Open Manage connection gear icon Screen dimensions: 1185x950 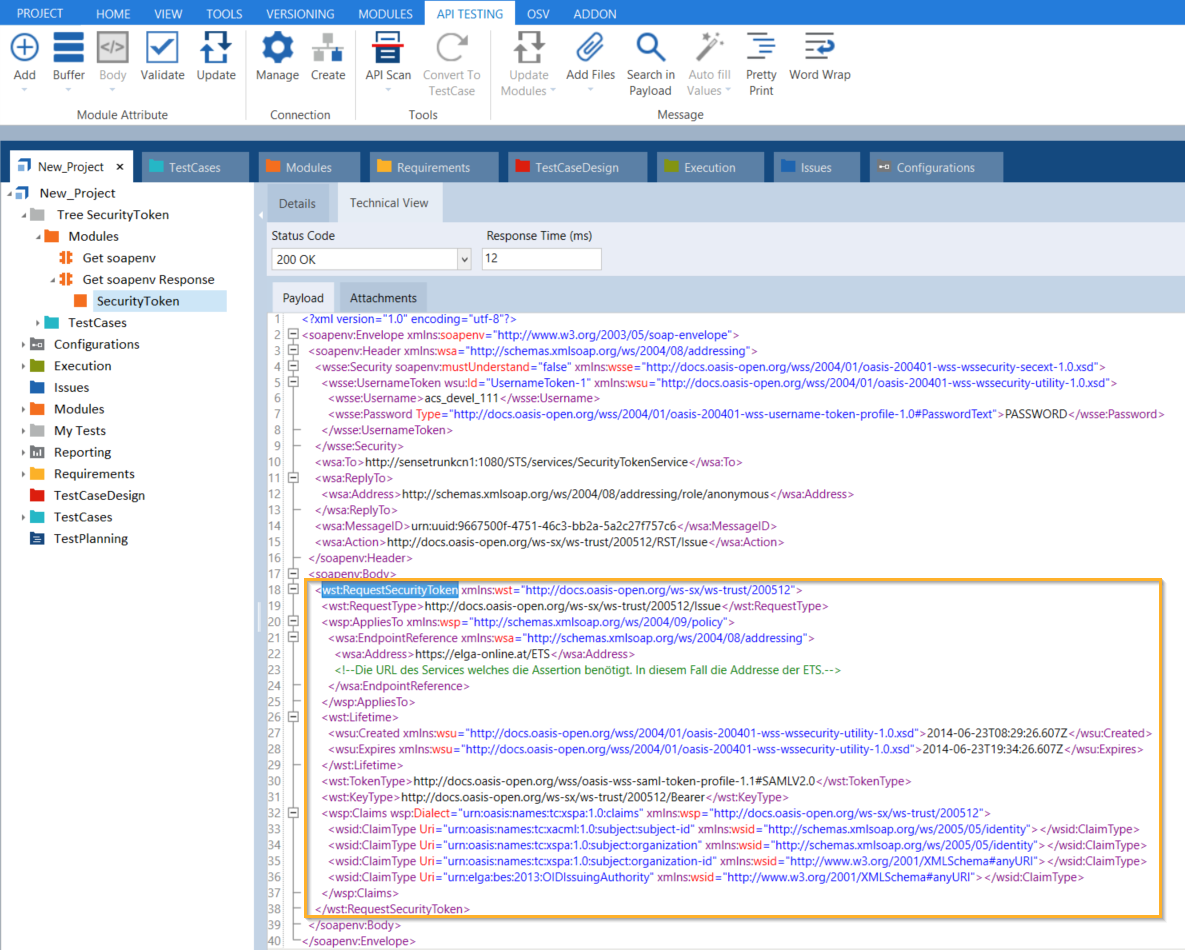point(277,48)
